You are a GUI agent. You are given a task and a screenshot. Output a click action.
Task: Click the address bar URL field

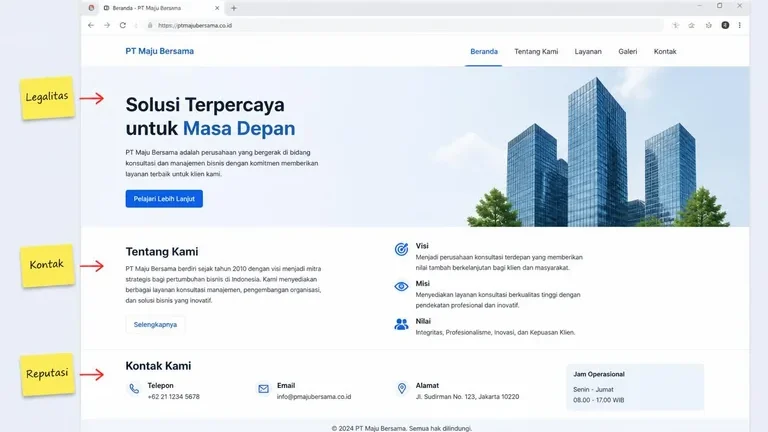pyautogui.click(x=402, y=25)
